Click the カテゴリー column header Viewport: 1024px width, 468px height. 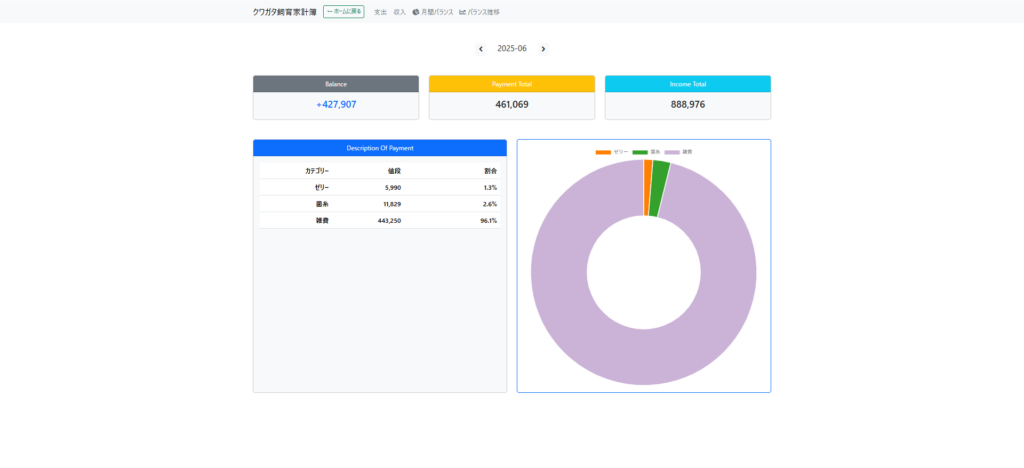coord(295,171)
